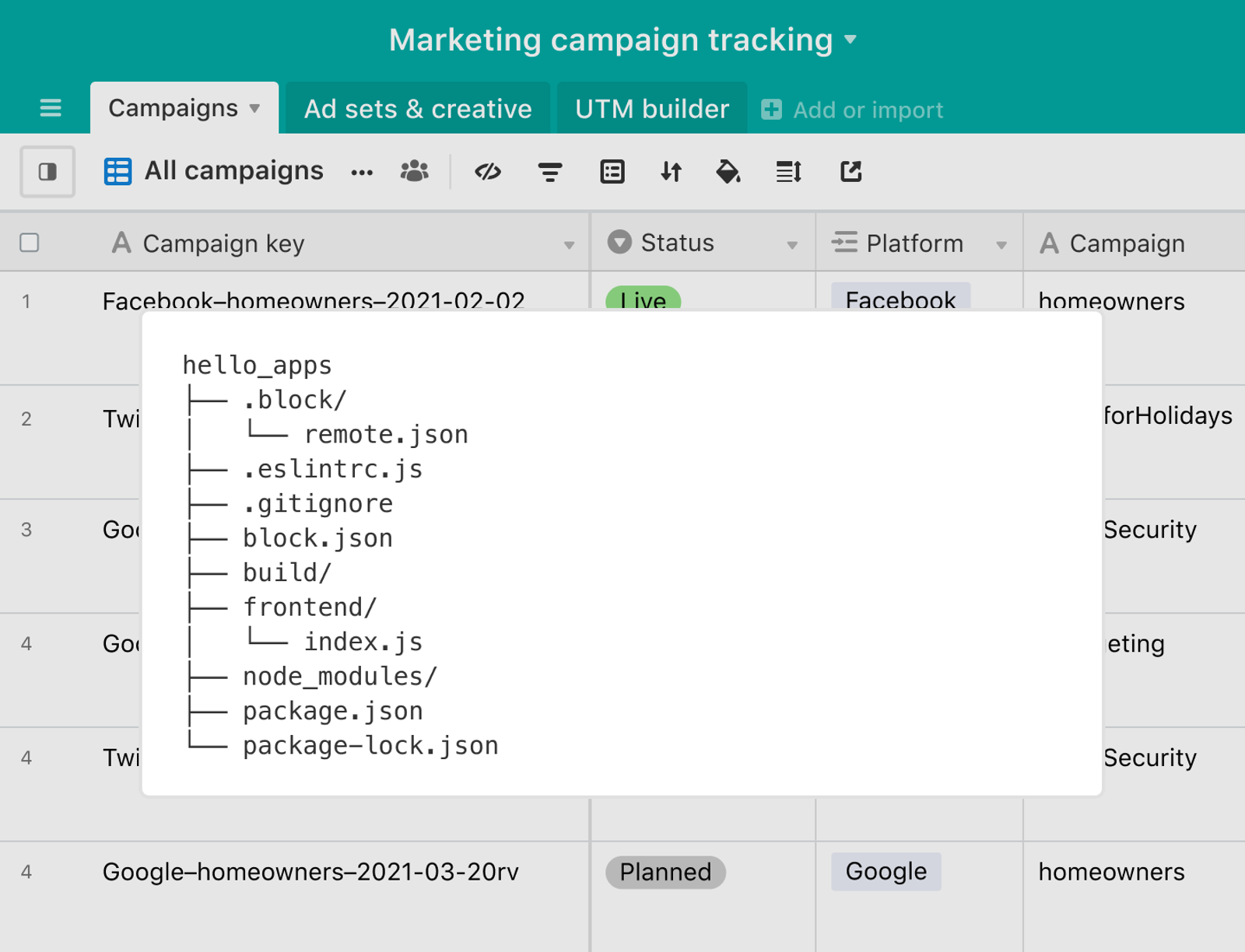Click hello_apps root folder name
The width and height of the screenshot is (1245, 952).
point(257,365)
